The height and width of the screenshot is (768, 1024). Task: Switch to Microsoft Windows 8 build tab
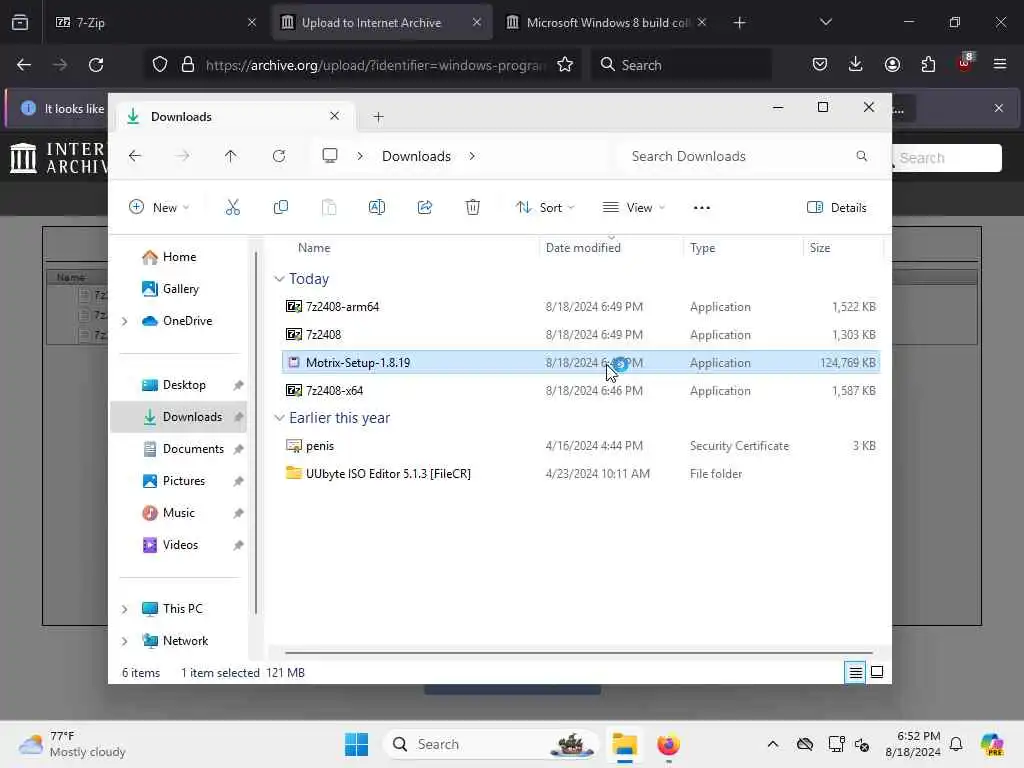click(x=607, y=22)
